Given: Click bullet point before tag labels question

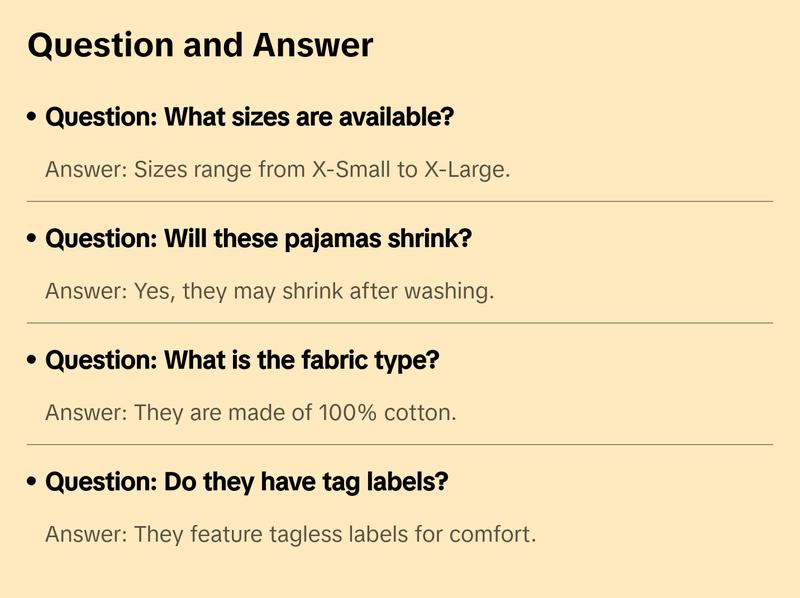Looking at the screenshot, I should click(33, 483).
